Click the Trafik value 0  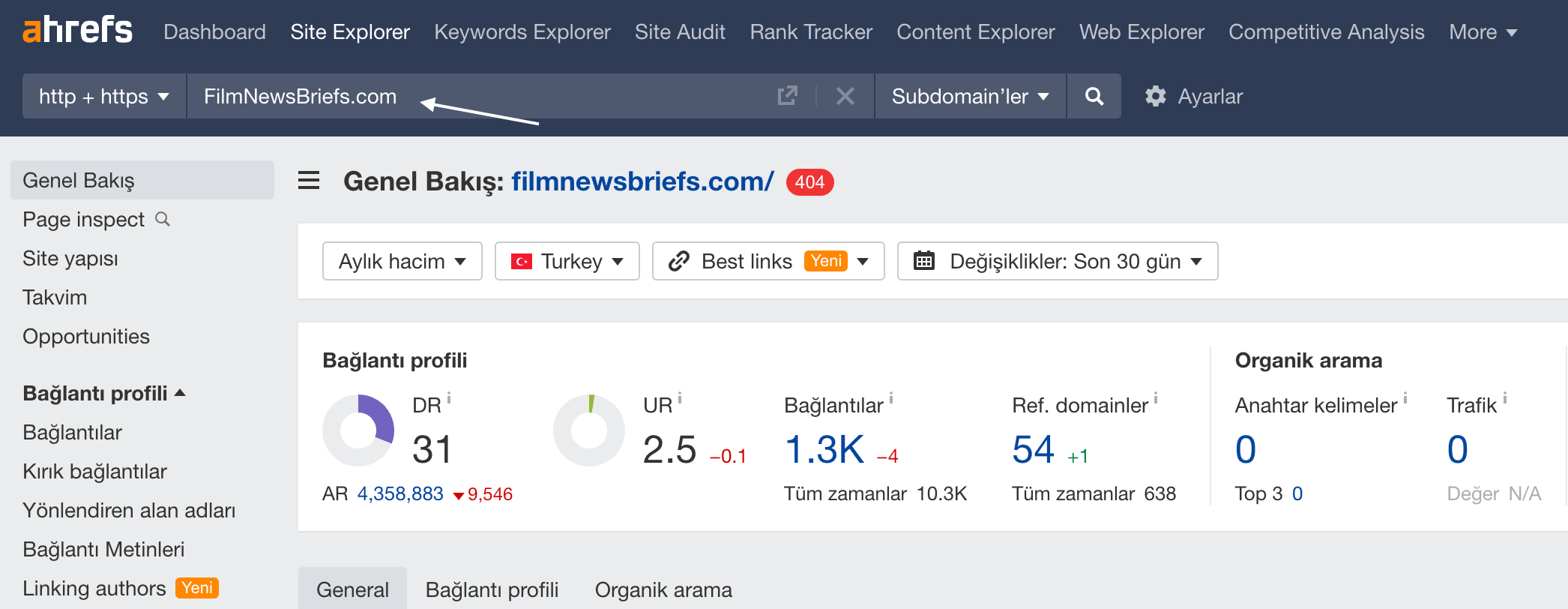pos(1457,449)
